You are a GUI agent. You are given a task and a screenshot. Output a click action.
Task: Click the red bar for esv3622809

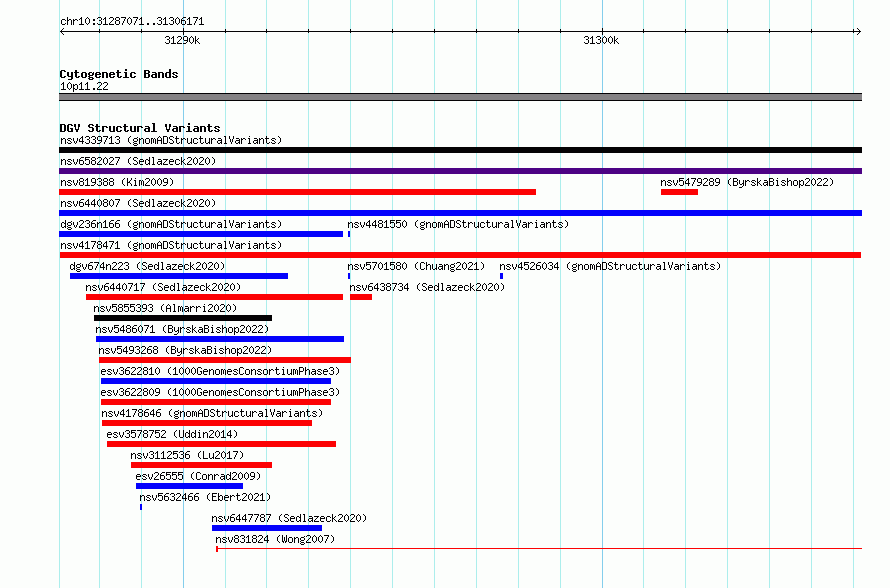click(216, 402)
